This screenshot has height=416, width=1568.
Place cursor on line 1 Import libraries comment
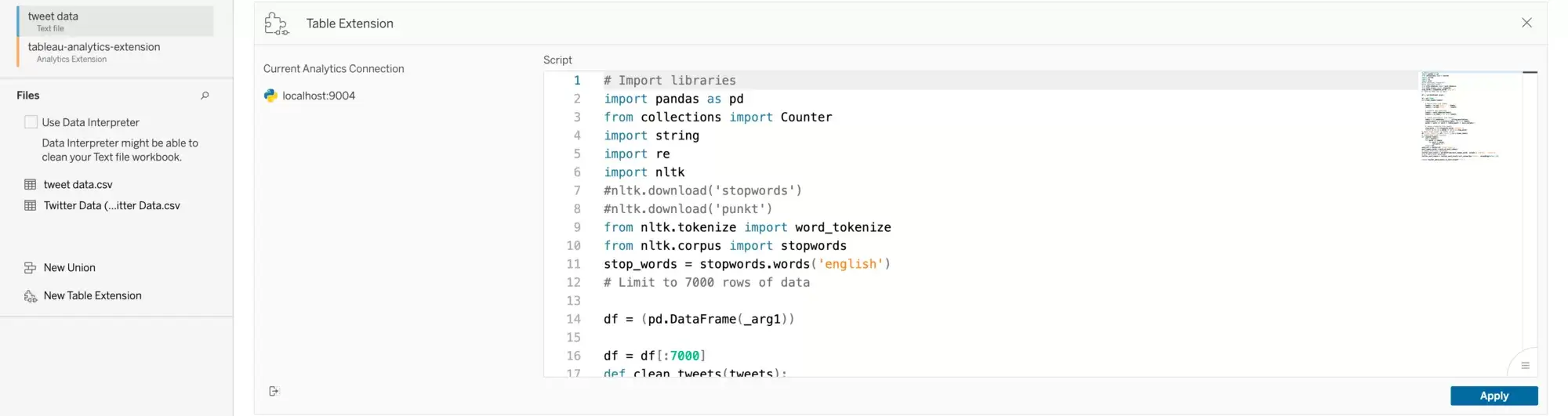[670, 81]
